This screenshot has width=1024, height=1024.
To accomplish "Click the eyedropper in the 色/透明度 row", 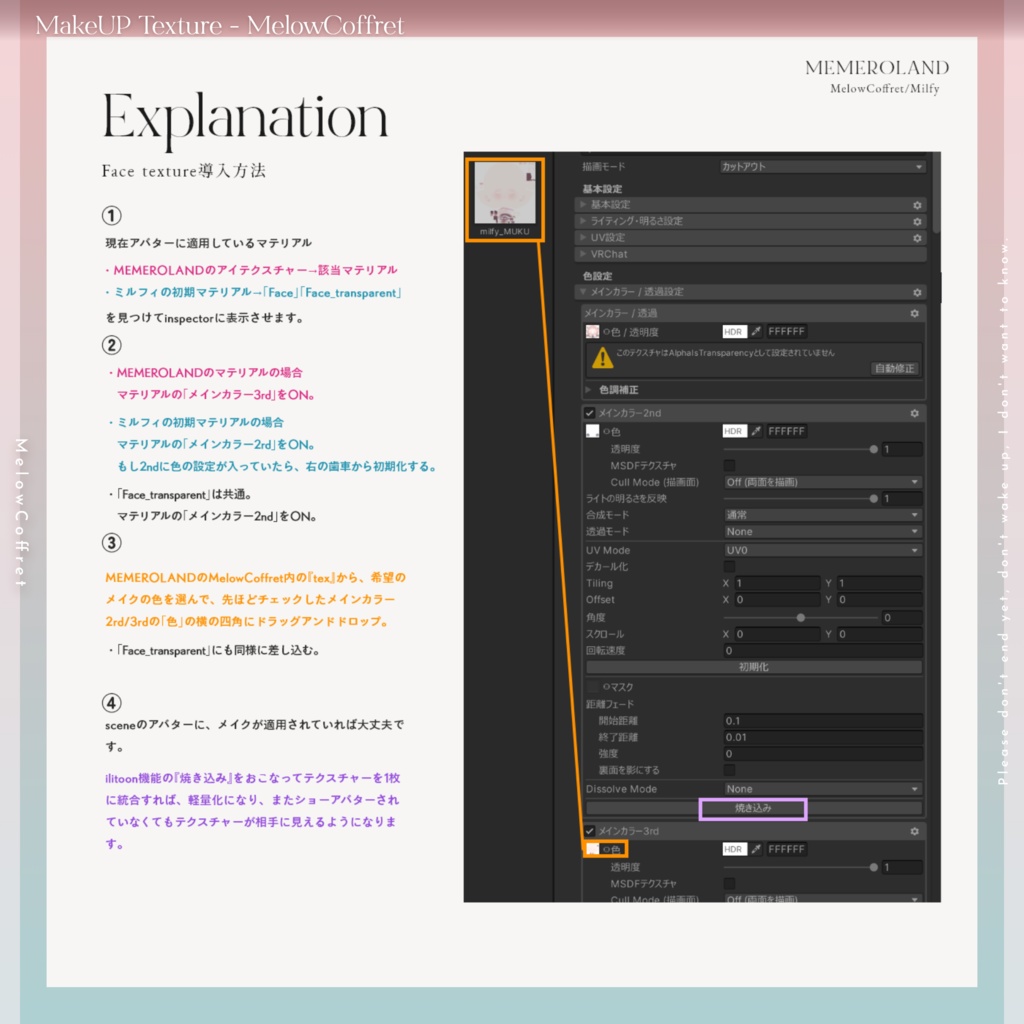I will (x=755, y=331).
